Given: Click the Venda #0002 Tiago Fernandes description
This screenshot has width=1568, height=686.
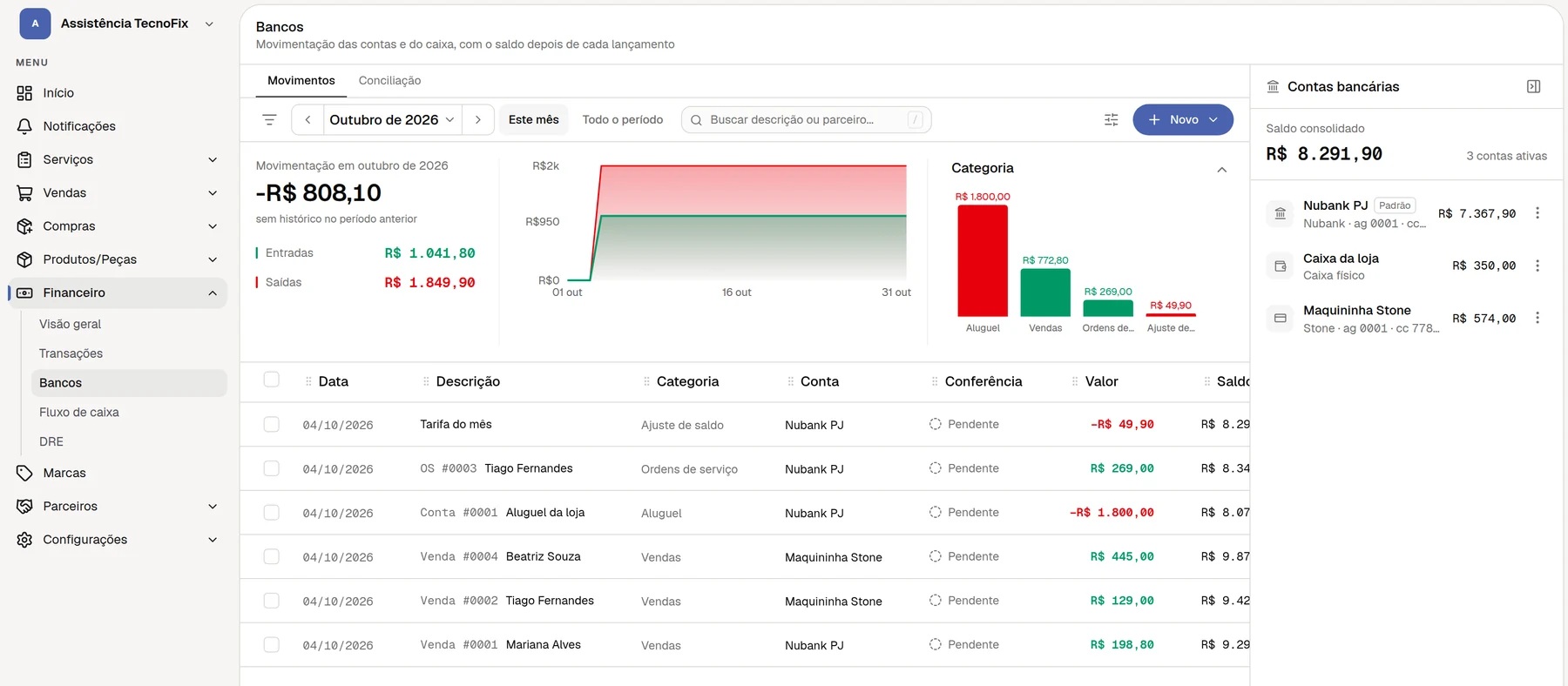Looking at the screenshot, I should tap(507, 601).
